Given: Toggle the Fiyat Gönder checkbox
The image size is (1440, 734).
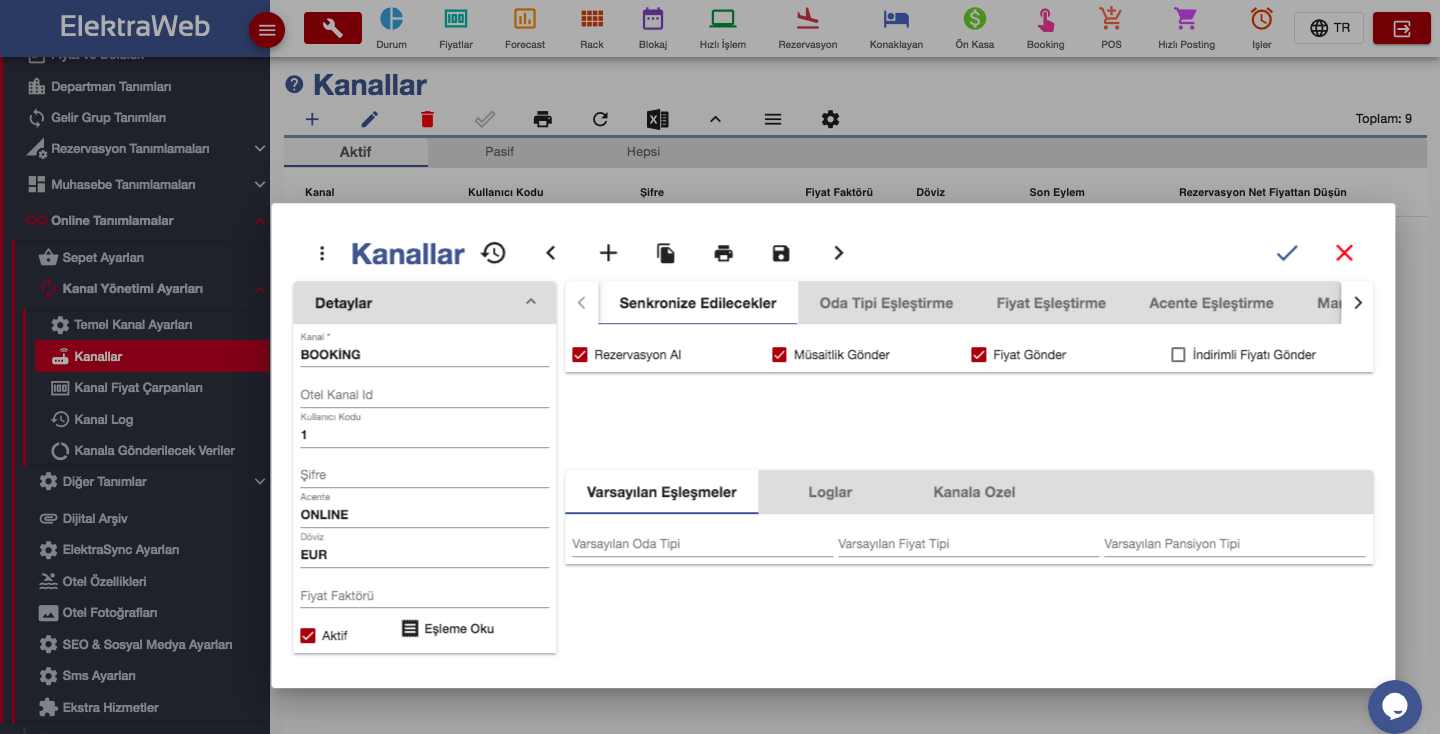Looking at the screenshot, I should pyautogui.click(x=979, y=354).
